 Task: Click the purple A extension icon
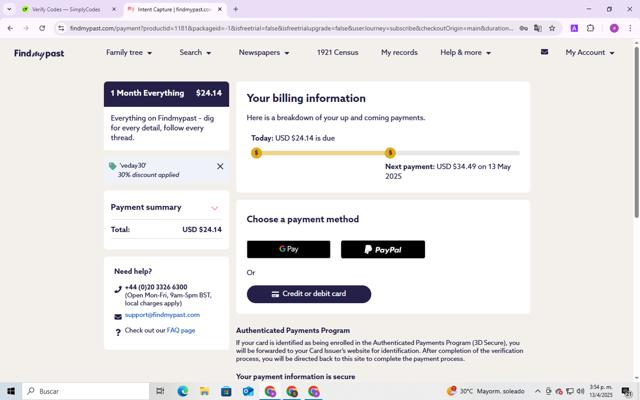coord(574,28)
